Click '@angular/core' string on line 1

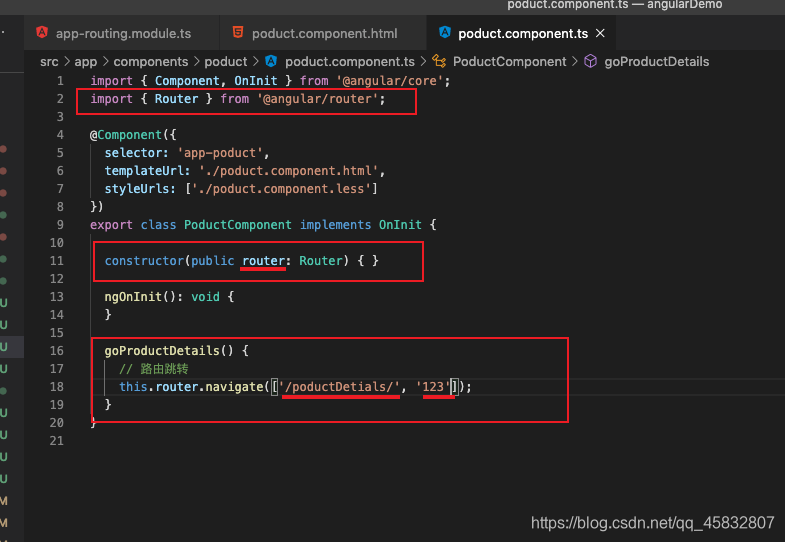389,81
